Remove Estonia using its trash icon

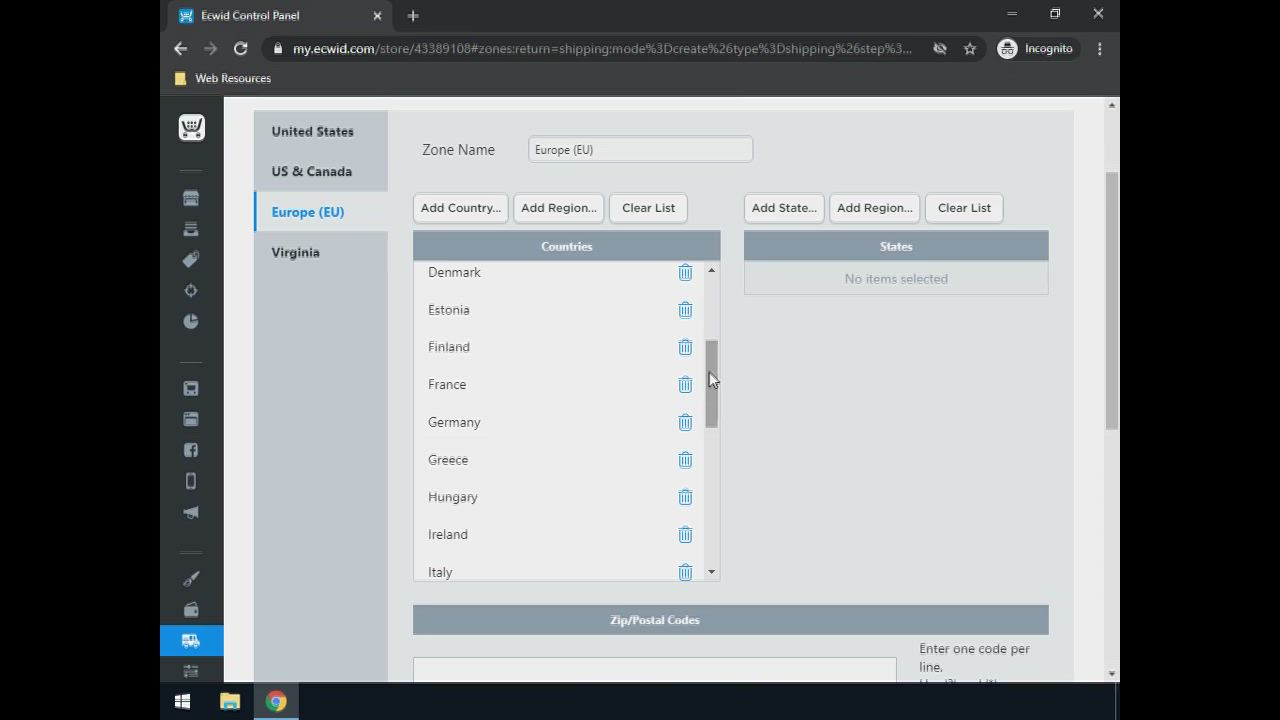point(685,310)
